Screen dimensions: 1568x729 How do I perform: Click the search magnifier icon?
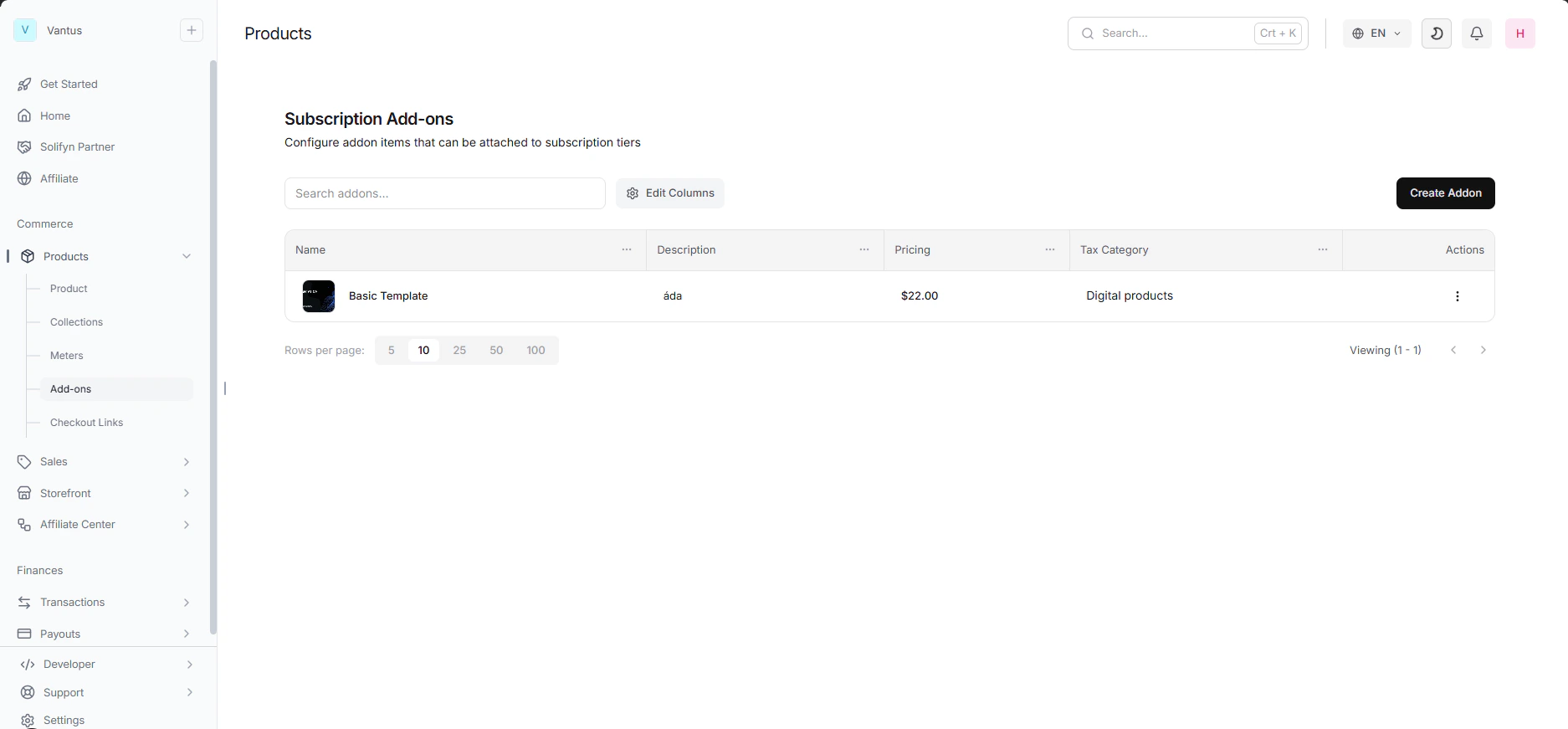tap(1087, 33)
